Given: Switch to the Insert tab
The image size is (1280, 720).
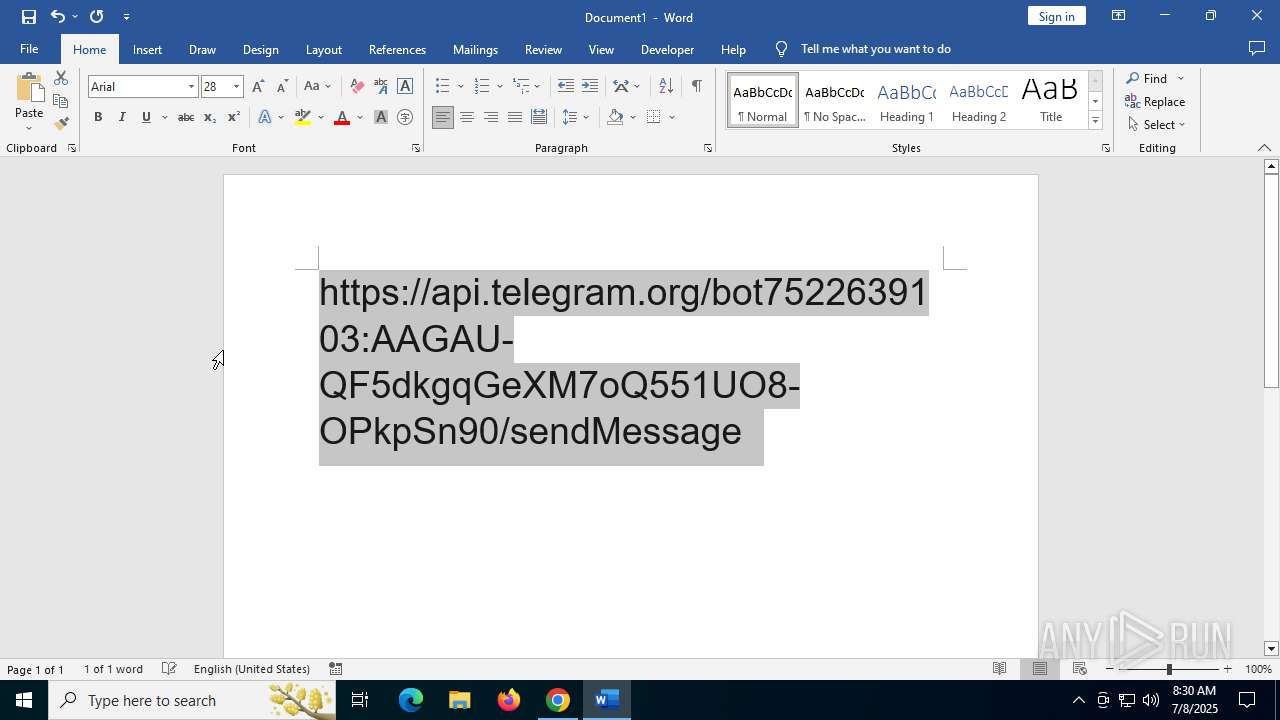Looking at the screenshot, I should click(147, 49).
